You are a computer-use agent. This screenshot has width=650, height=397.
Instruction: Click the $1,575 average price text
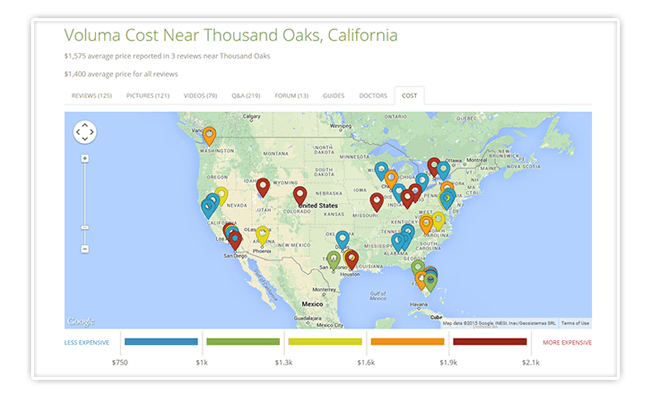pyautogui.click(x=167, y=56)
